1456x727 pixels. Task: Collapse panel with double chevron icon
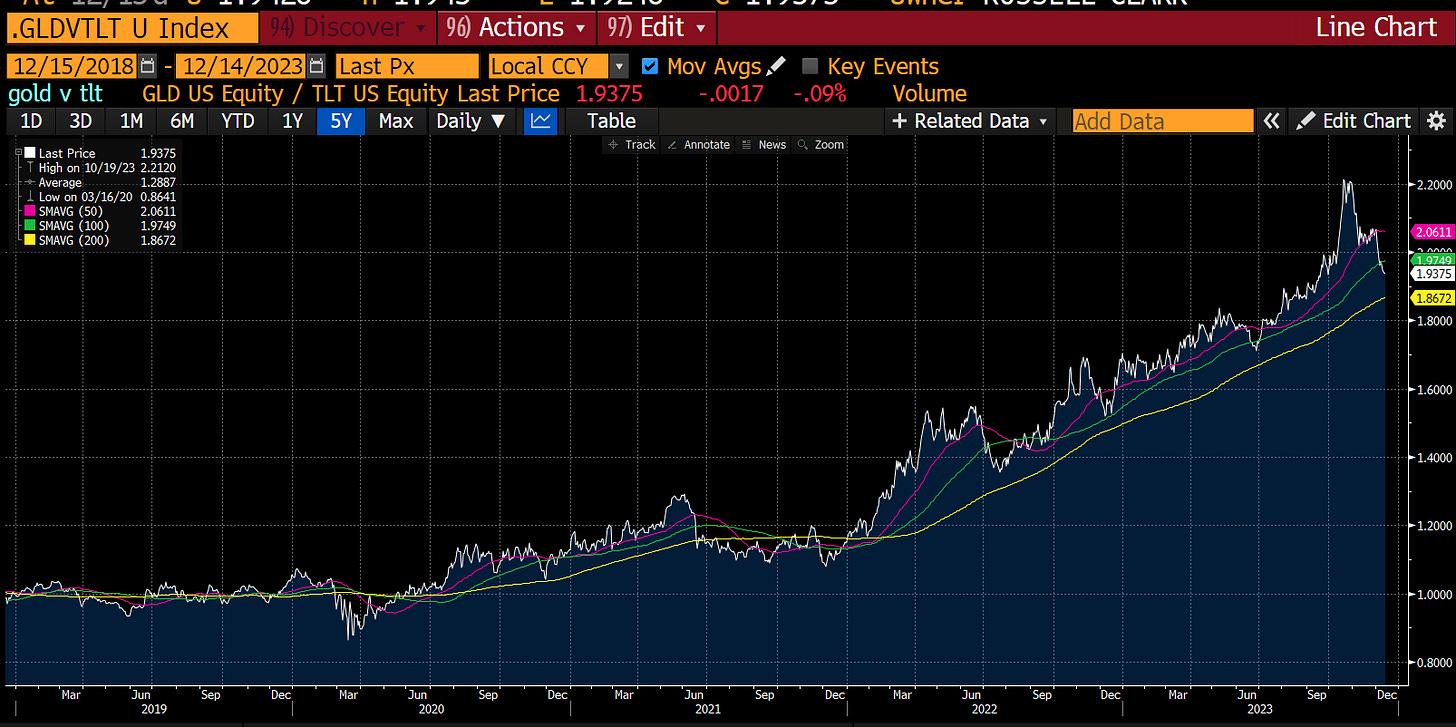coord(1271,121)
